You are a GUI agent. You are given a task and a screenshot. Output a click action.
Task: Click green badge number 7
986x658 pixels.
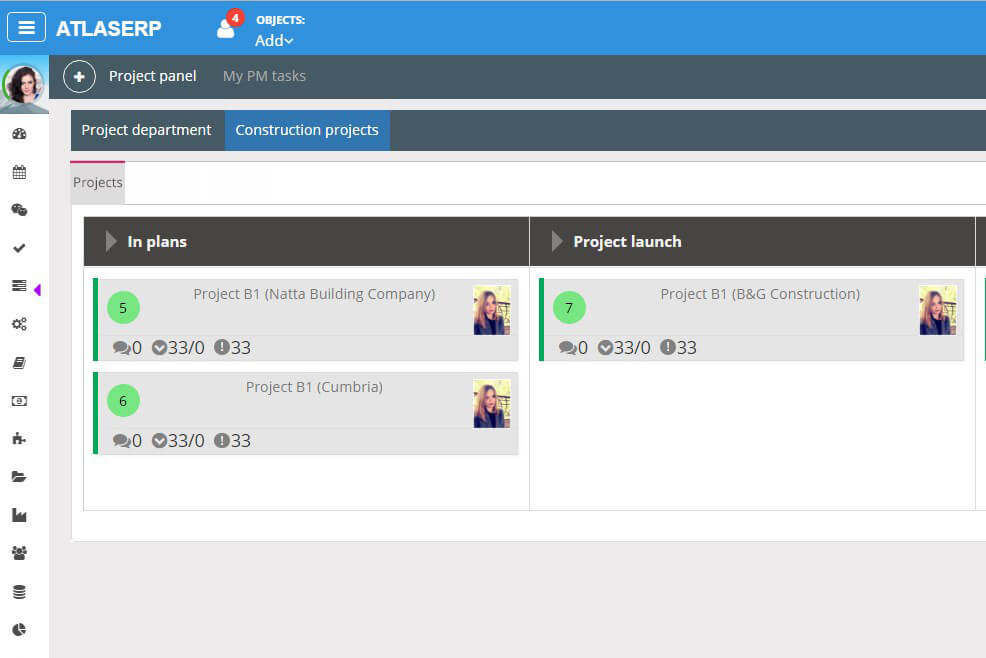pyautogui.click(x=569, y=308)
